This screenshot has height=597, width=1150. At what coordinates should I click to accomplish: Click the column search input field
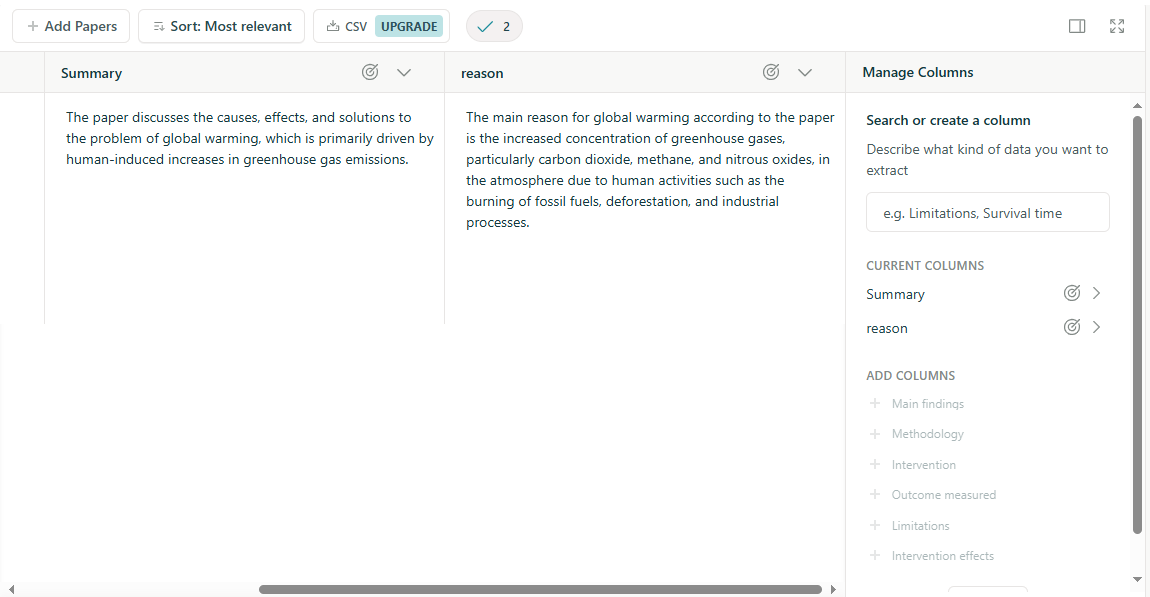tap(988, 213)
